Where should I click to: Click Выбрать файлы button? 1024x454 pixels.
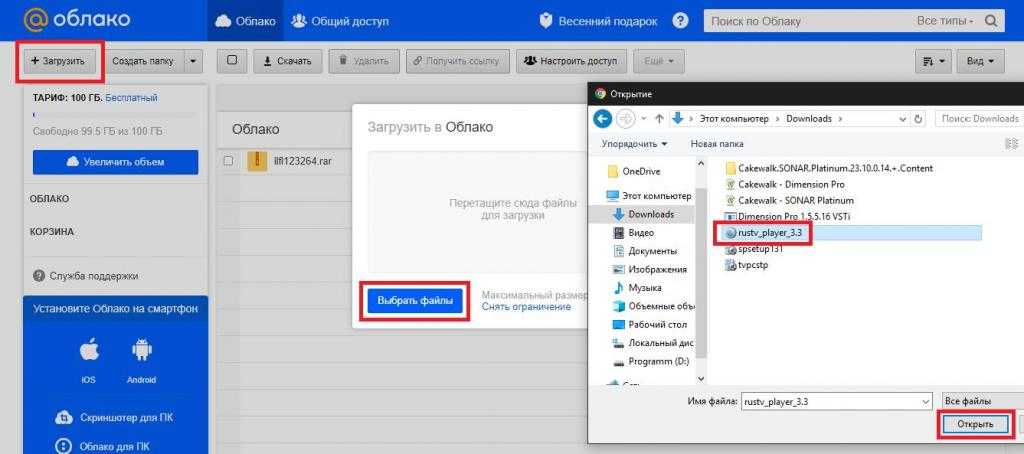tap(415, 301)
